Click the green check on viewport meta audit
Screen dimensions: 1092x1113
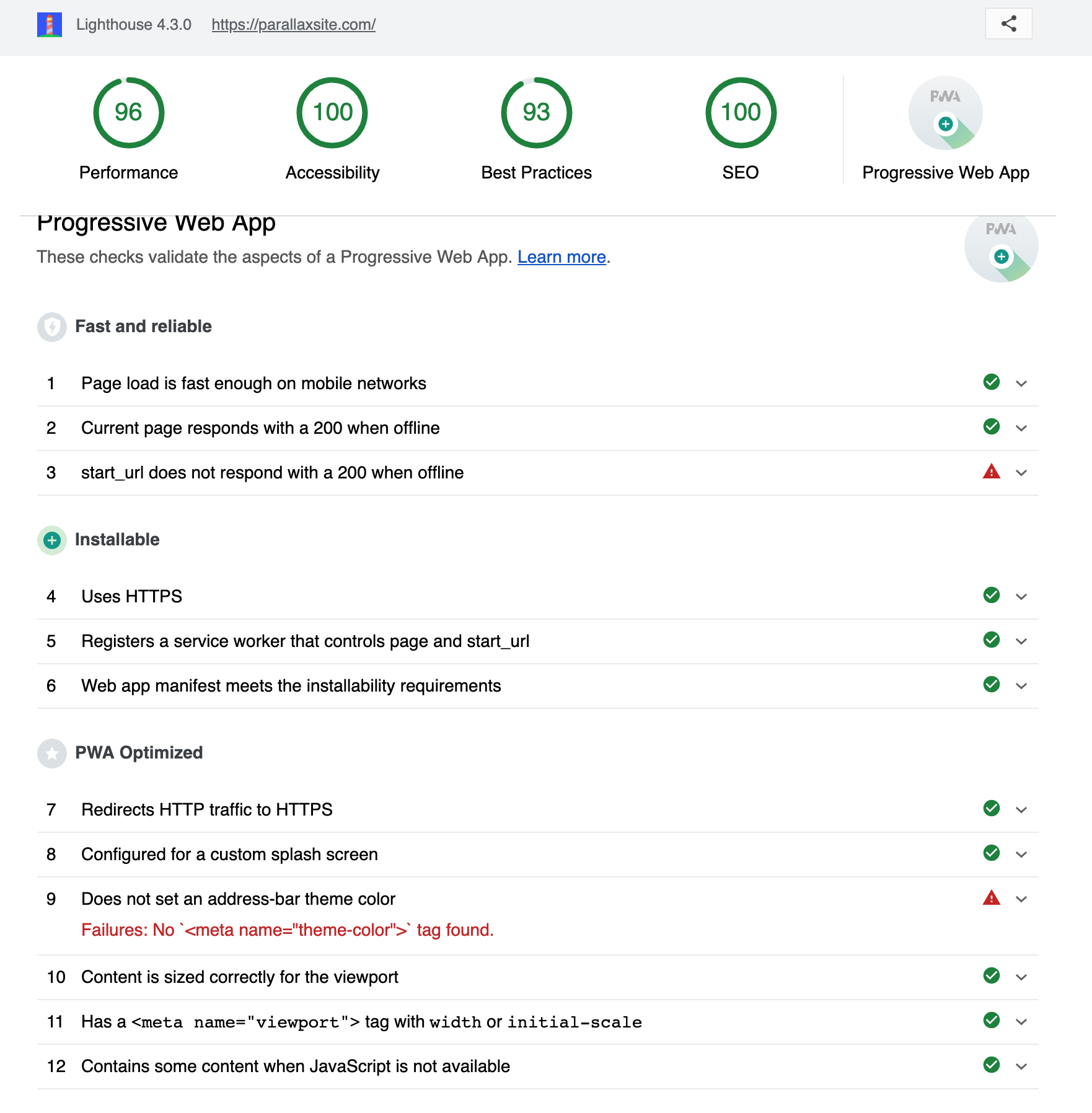pos(992,1021)
